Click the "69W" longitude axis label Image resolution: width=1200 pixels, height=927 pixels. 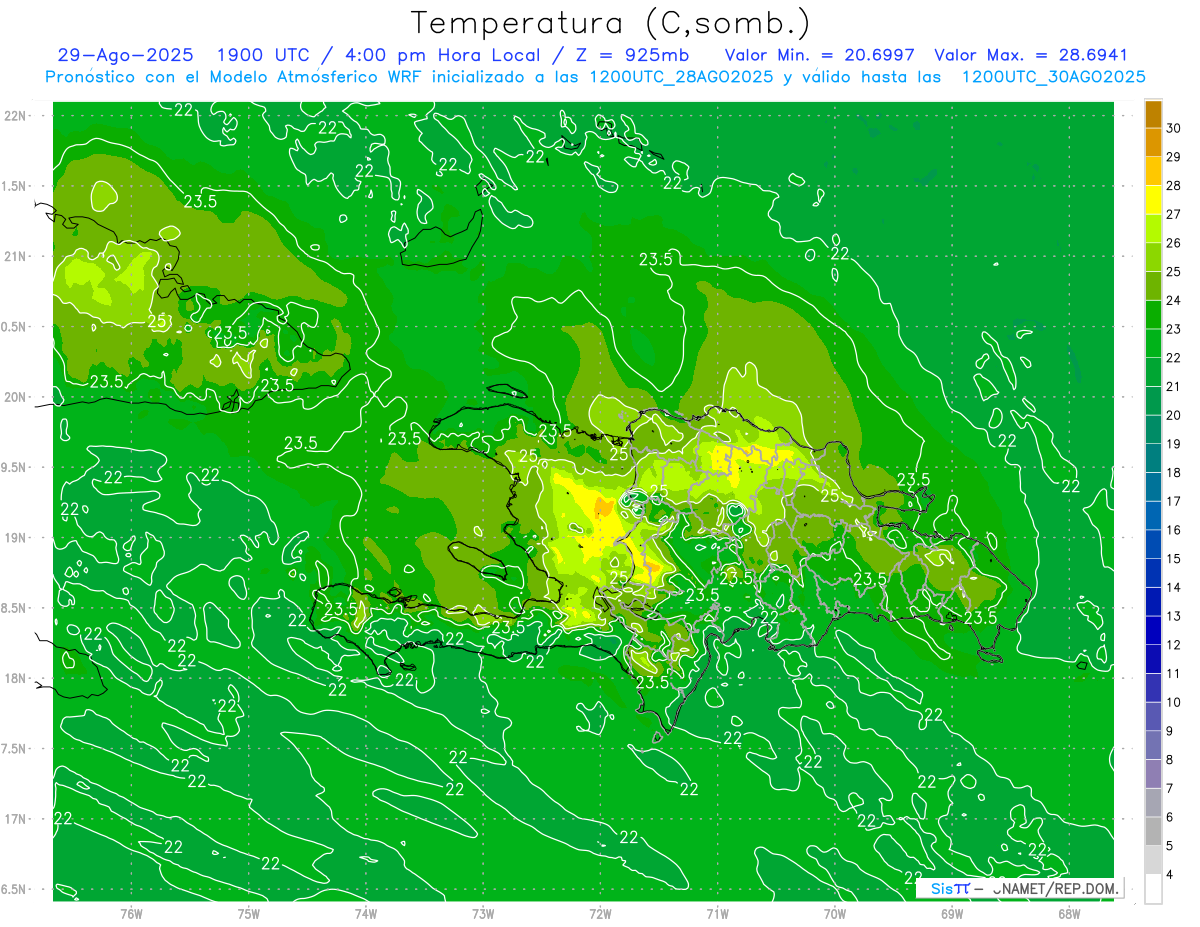click(952, 914)
